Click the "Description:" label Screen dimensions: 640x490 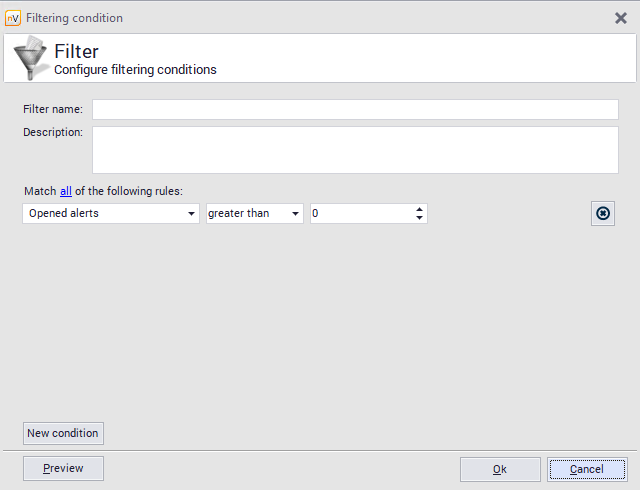click(x=52, y=132)
